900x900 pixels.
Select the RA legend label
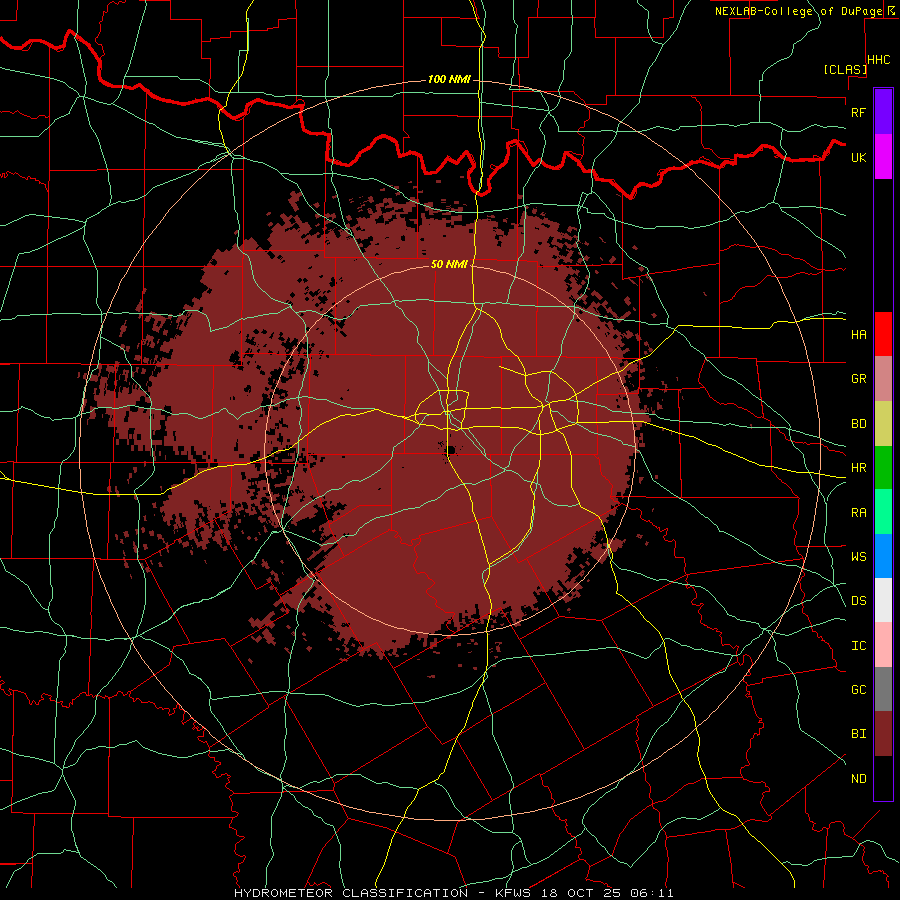click(859, 513)
